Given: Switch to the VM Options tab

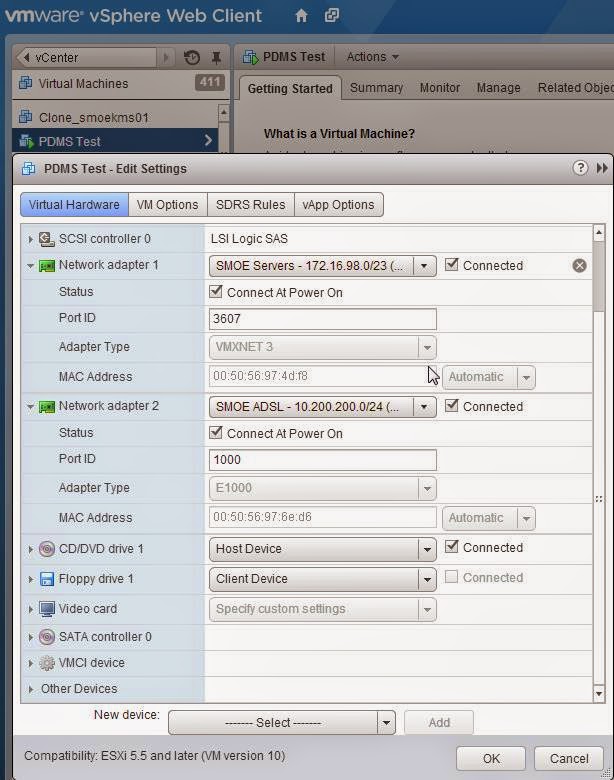Looking at the screenshot, I should (x=168, y=205).
